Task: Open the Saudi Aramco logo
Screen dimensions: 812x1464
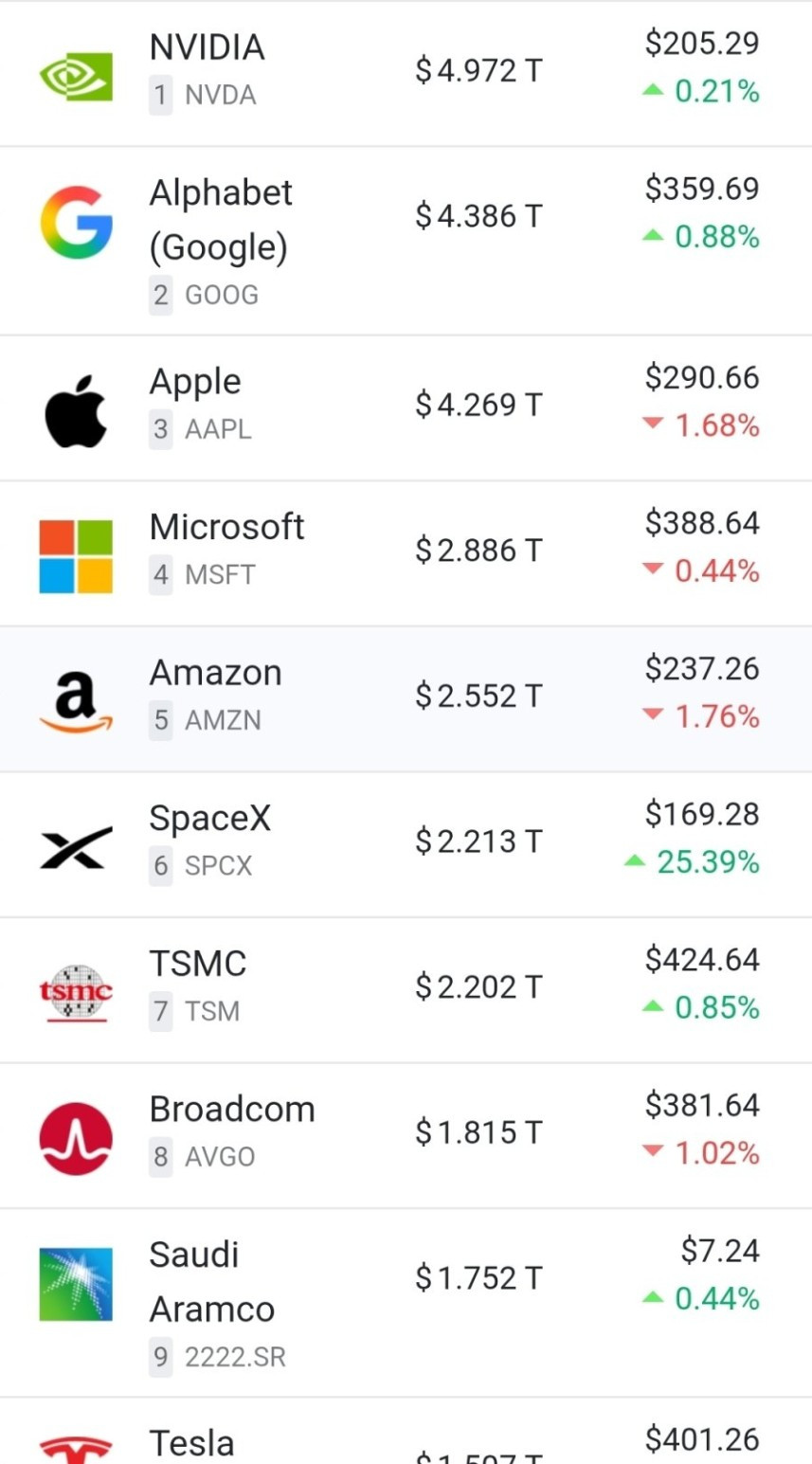Action: click(x=76, y=1284)
